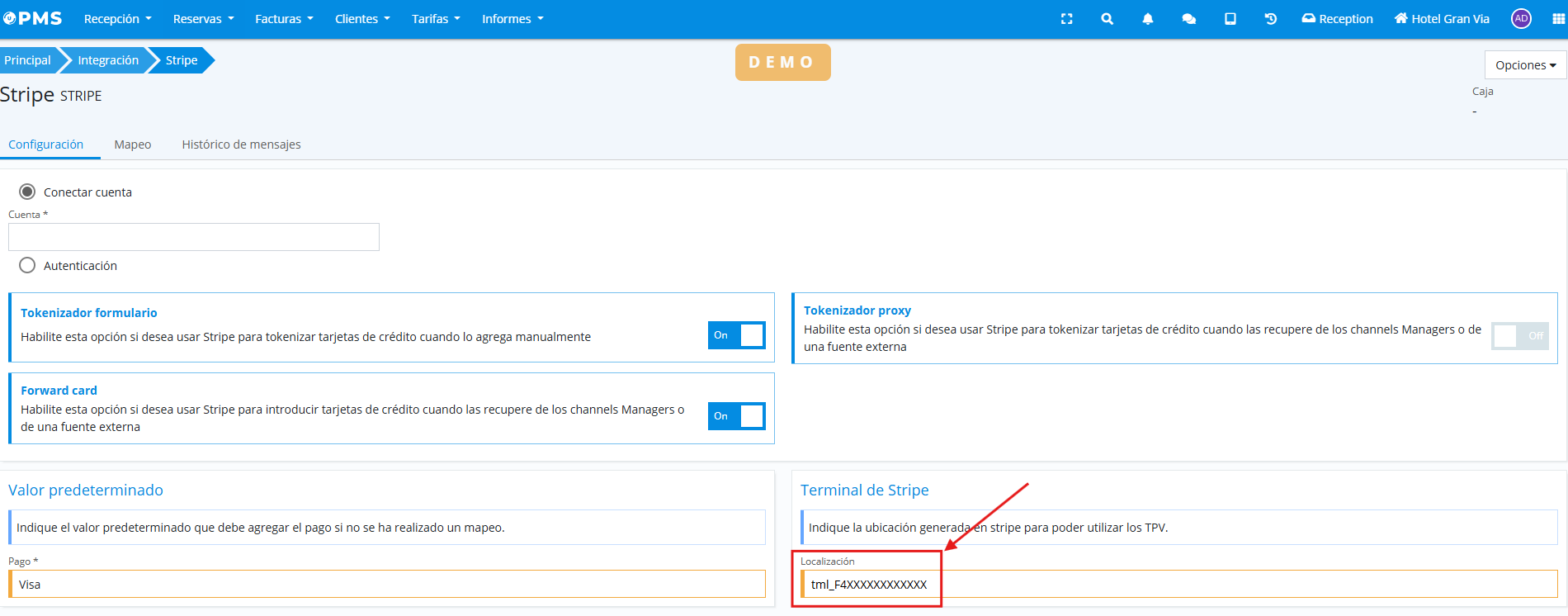This screenshot has height=616, width=1568.
Task: Turn off Tokenizador formulario switch
Action: point(736,335)
